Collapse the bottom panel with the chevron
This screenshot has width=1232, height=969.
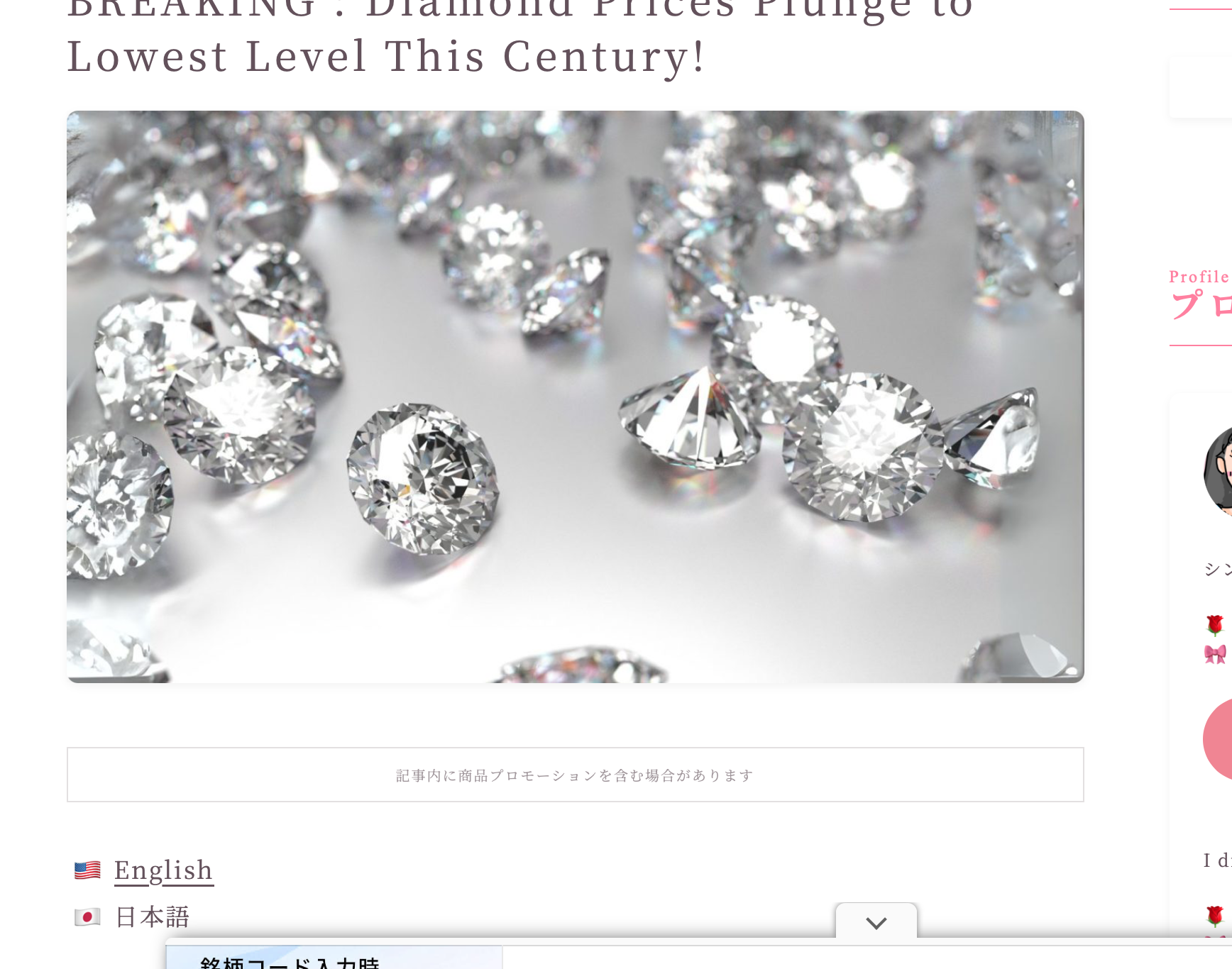coord(876,922)
